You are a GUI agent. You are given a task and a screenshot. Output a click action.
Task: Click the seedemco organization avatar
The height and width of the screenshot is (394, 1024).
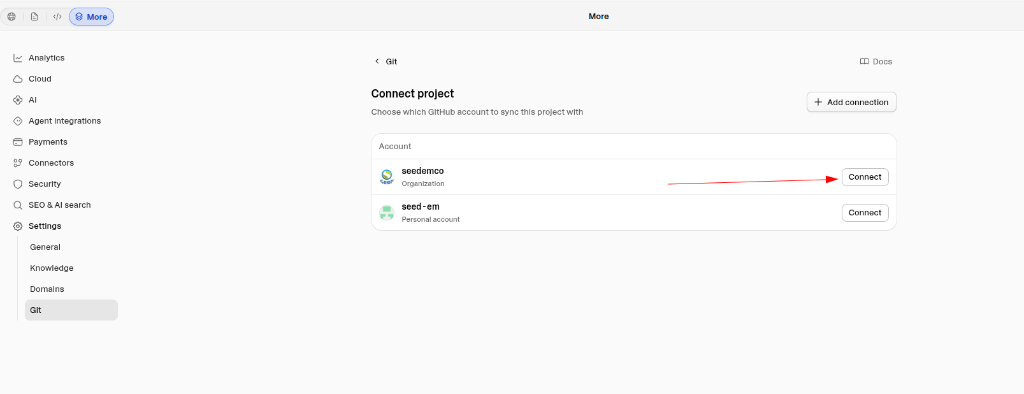tap(387, 177)
